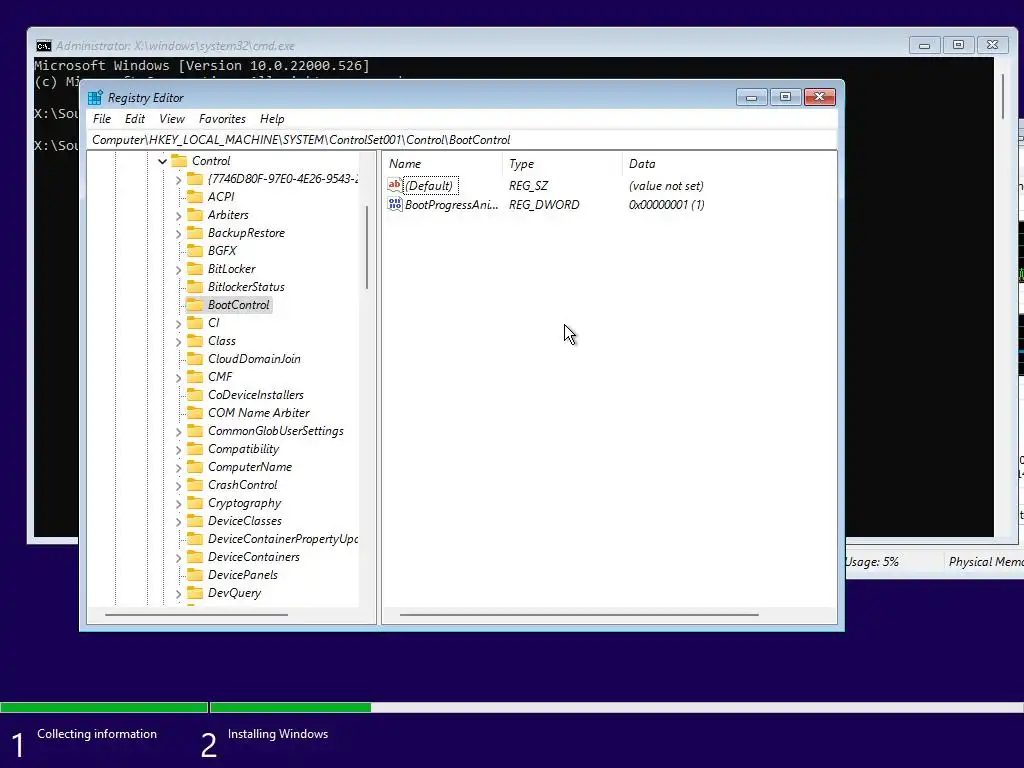Image resolution: width=1024 pixels, height=768 pixels.
Task: Select the DevicePanels folder icon
Action: pyautogui.click(x=195, y=575)
